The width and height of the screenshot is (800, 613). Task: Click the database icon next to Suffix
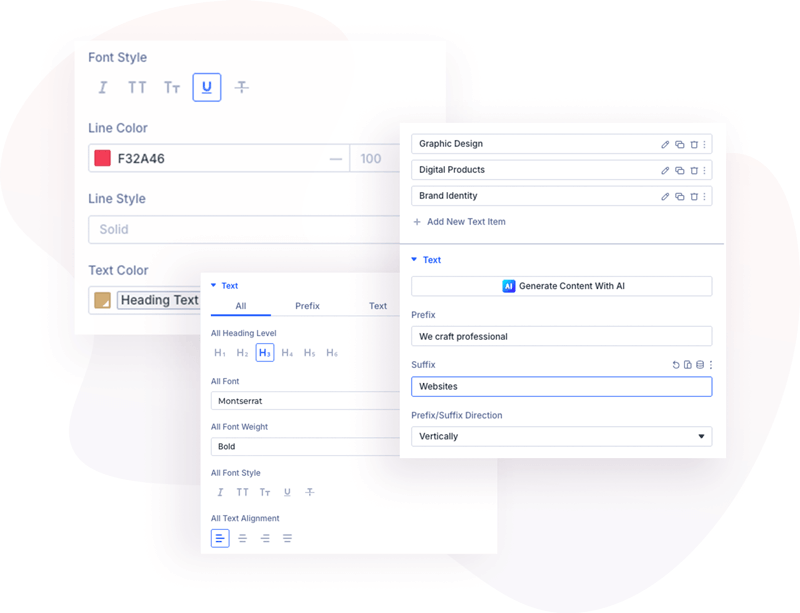pyautogui.click(x=699, y=365)
